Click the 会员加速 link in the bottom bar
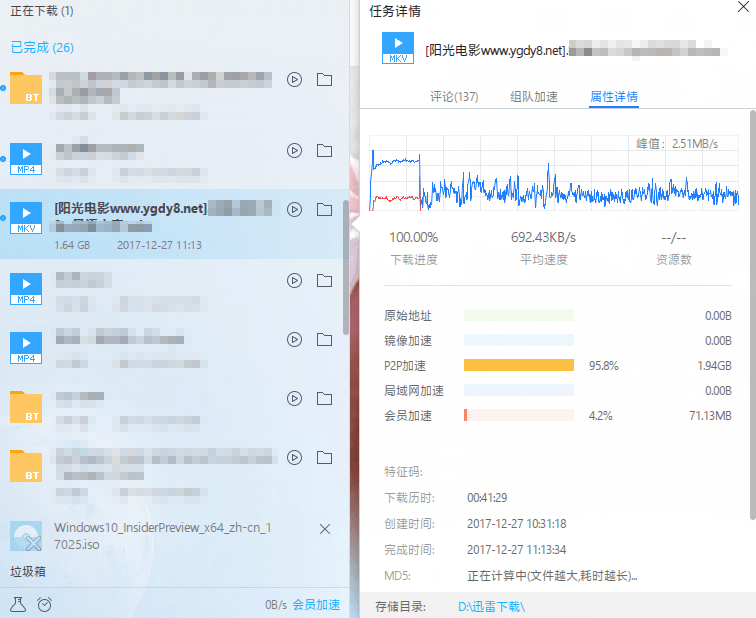The height and width of the screenshot is (618, 756). (316, 605)
